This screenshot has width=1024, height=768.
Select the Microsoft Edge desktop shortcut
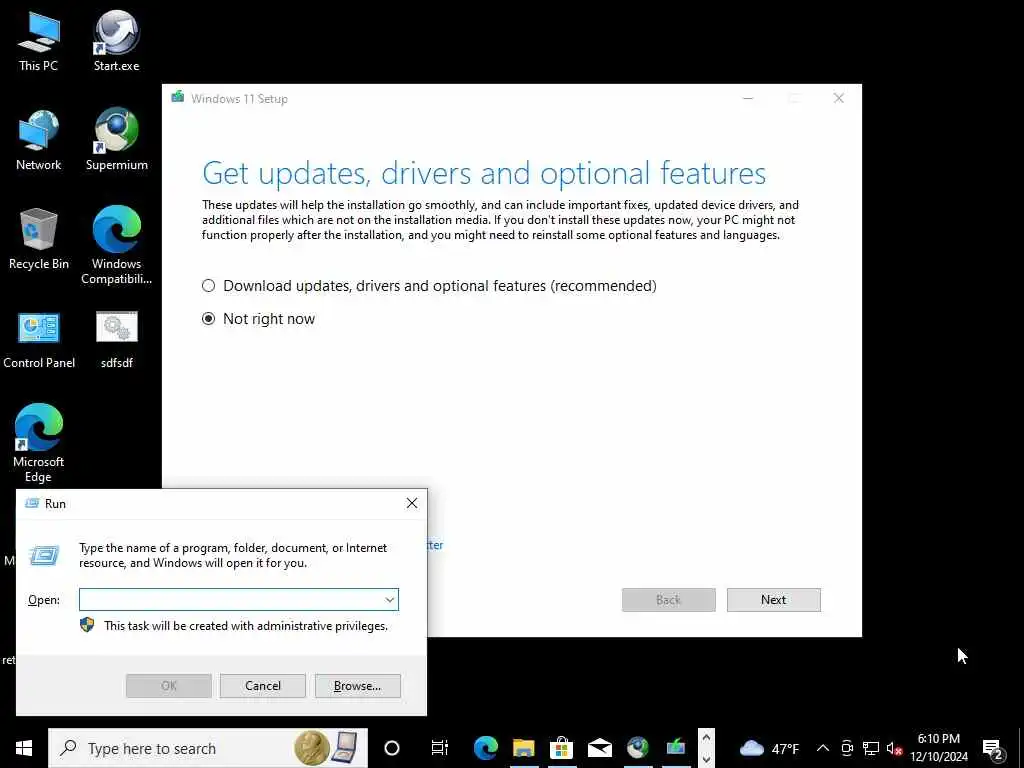pyautogui.click(x=39, y=443)
